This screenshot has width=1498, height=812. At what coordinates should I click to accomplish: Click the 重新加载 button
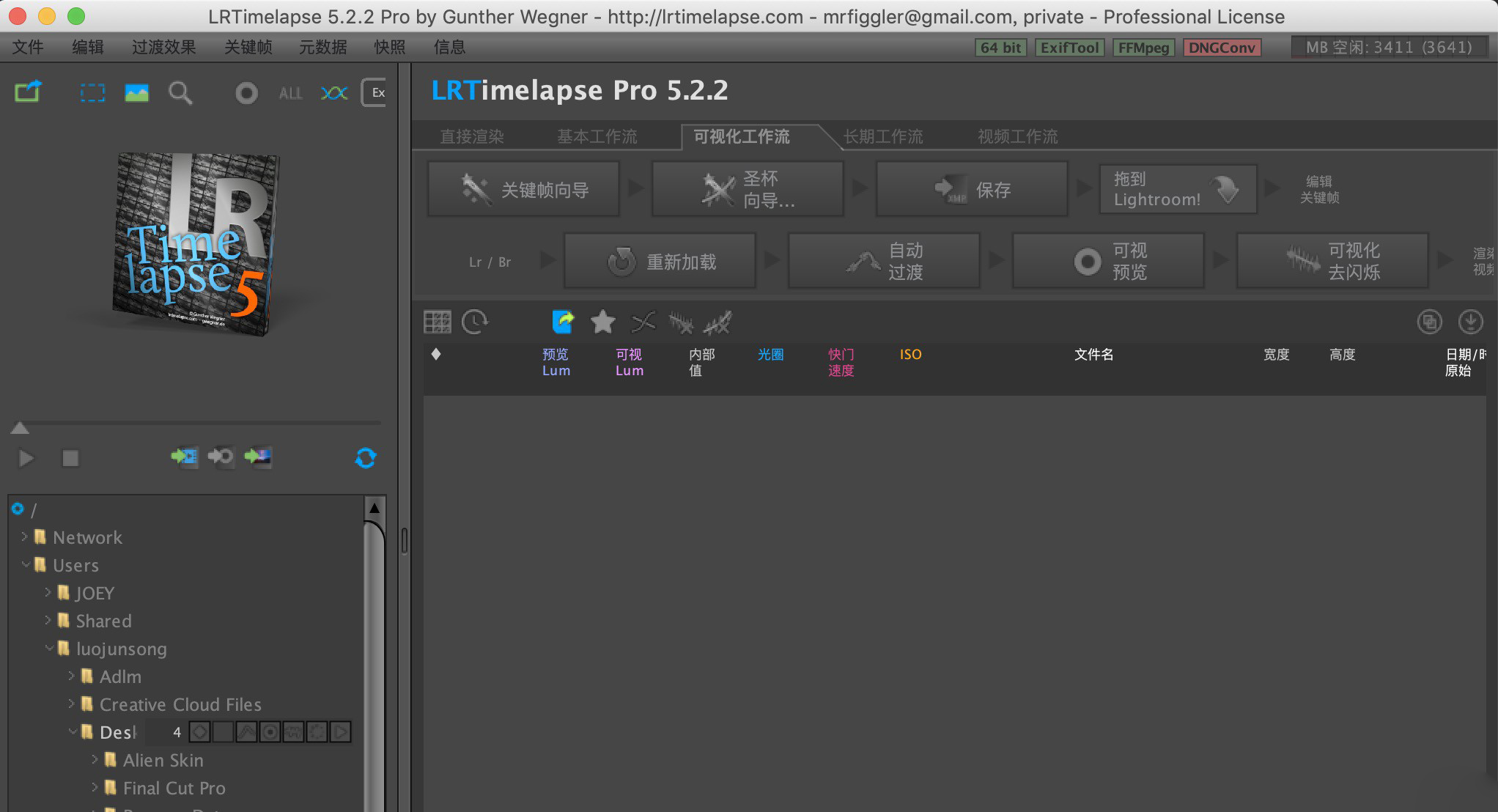tap(660, 262)
